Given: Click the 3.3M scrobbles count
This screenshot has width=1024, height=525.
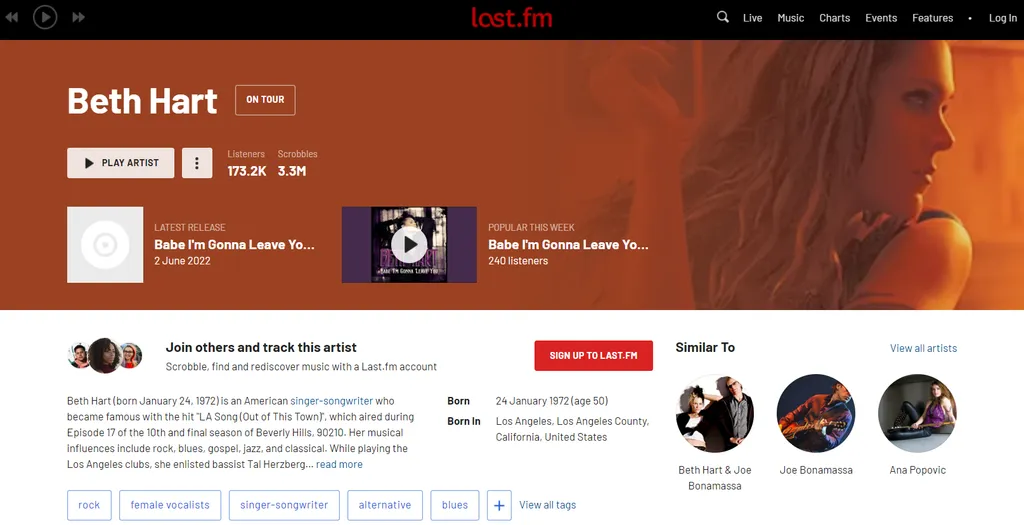Looking at the screenshot, I should (292, 171).
